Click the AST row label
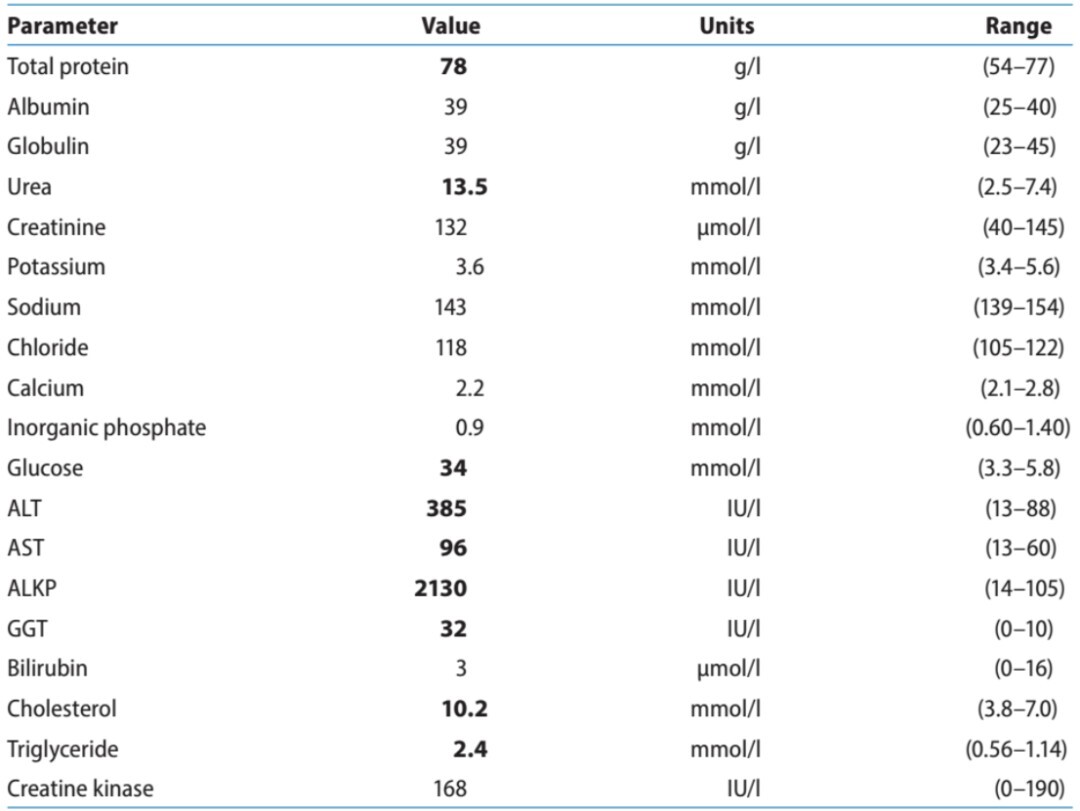The image size is (1080, 811). coord(25,548)
